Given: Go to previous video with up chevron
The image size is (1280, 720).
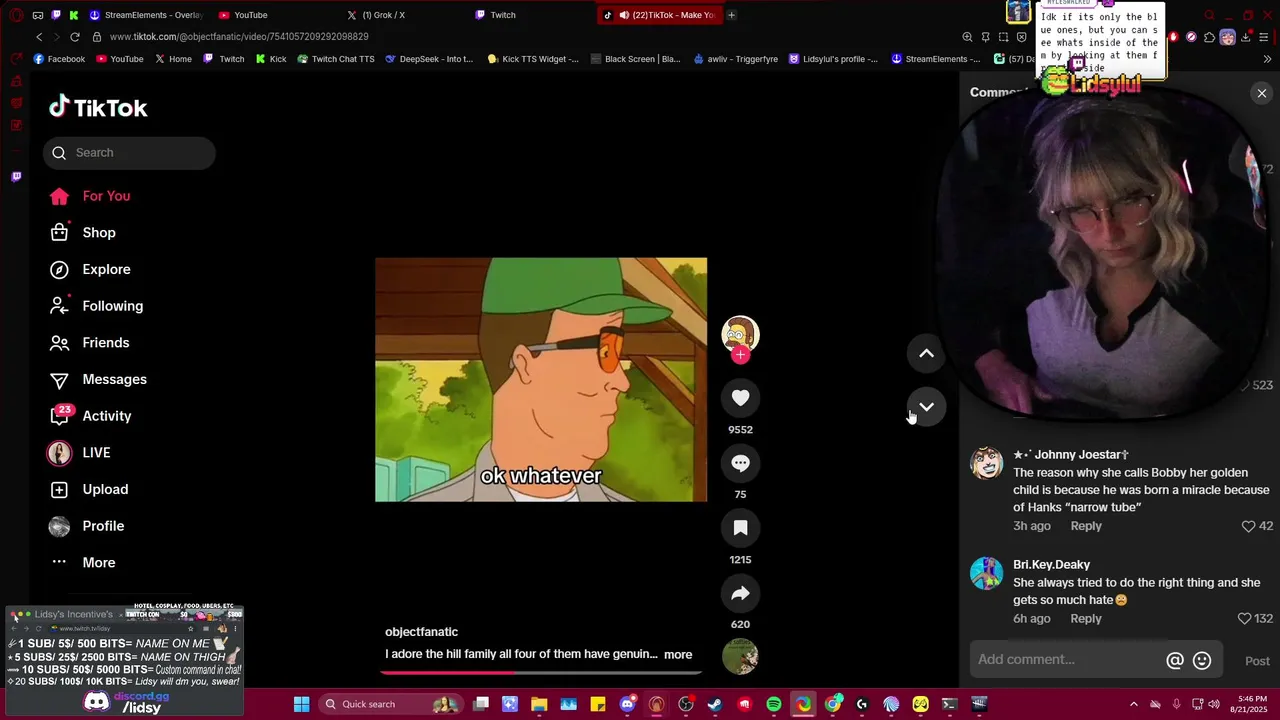Looking at the screenshot, I should tap(926, 353).
